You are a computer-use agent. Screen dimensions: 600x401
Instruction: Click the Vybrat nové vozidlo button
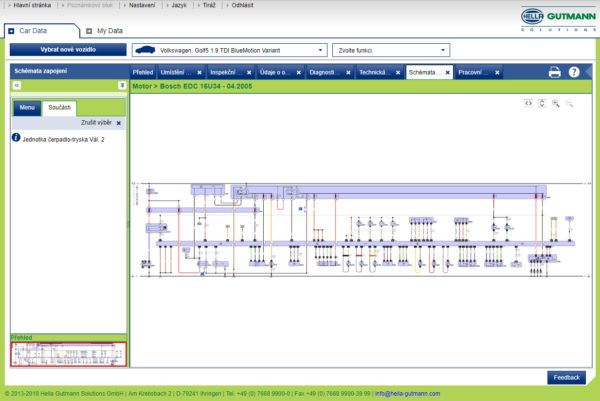coord(69,49)
